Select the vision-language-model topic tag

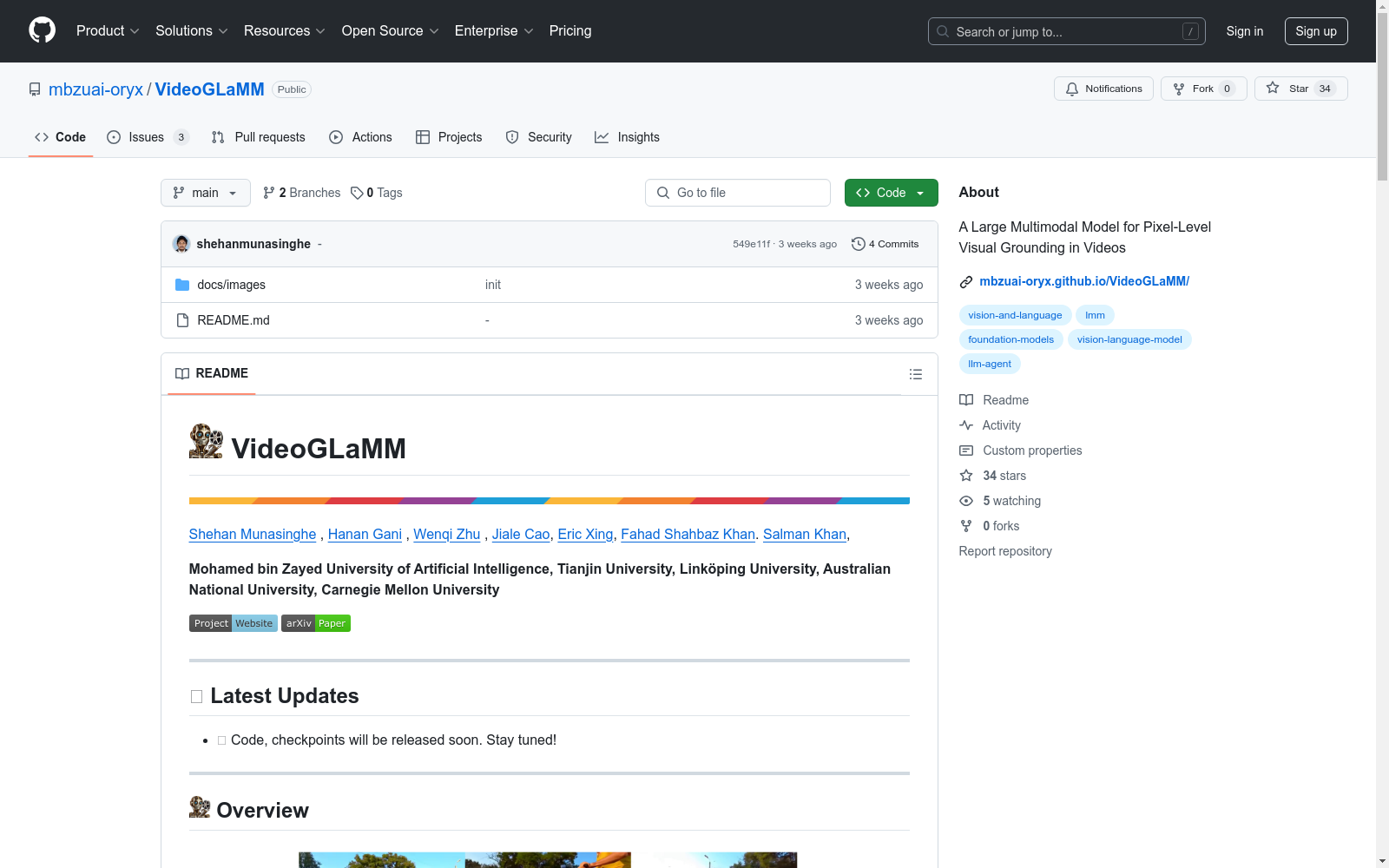[1129, 339]
